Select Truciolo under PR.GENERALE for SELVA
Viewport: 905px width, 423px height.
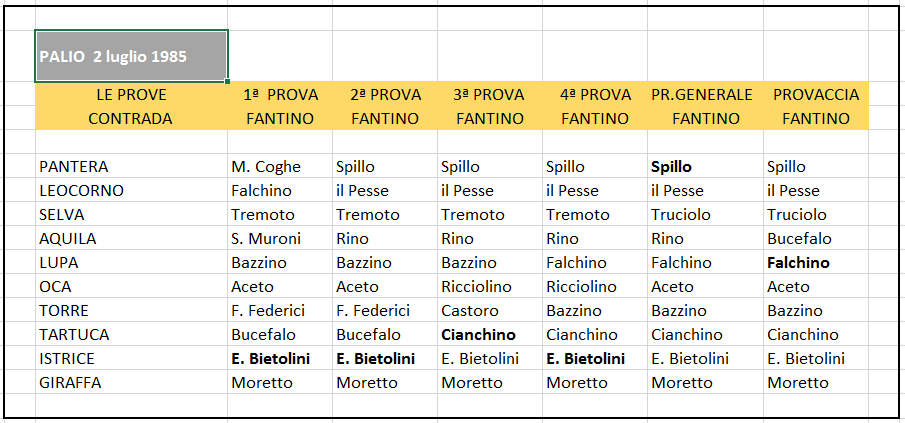(x=705, y=215)
